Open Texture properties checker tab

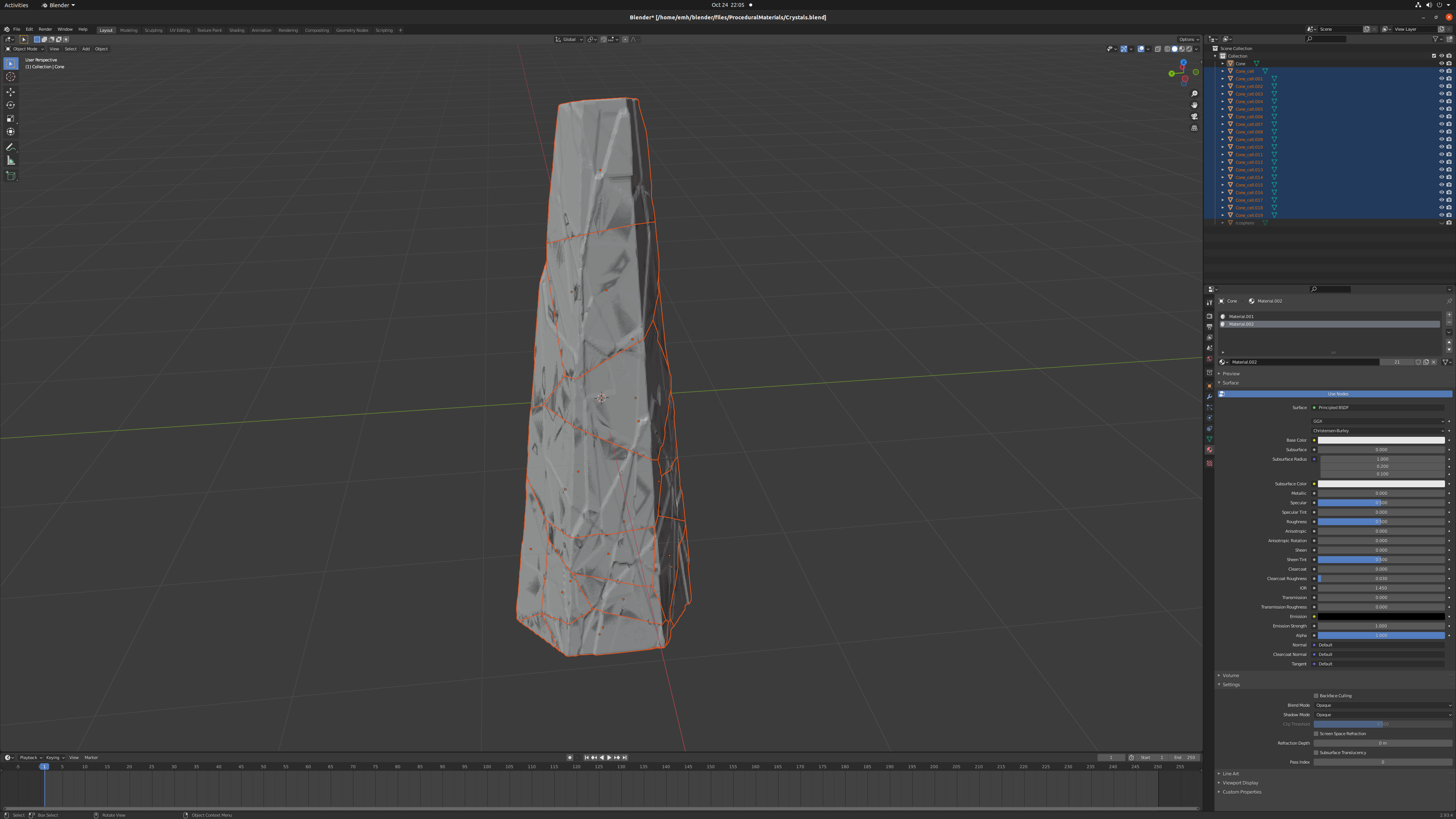[1209, 463]
